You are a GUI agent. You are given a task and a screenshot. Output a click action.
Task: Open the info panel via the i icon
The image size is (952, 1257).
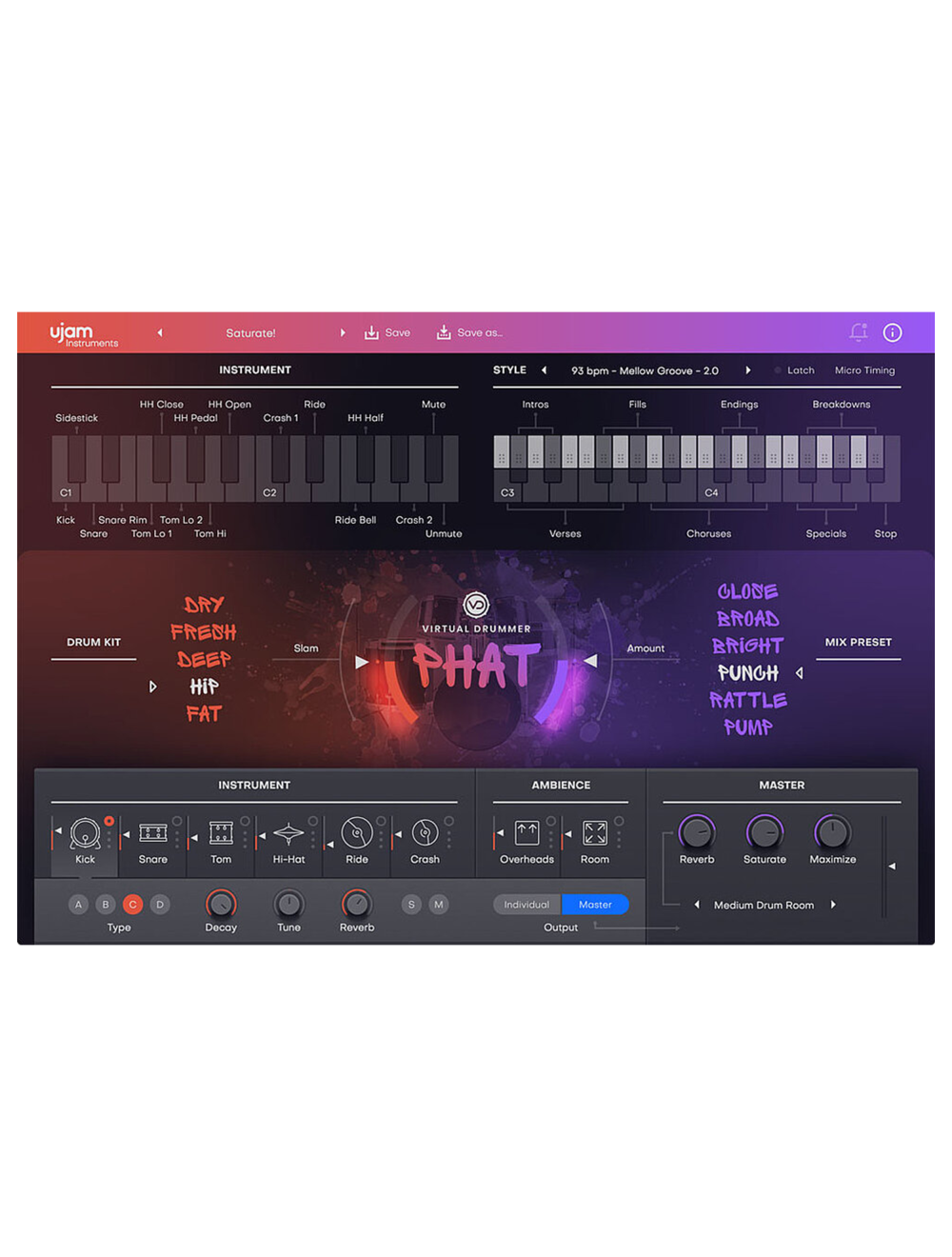click(892, 332)
